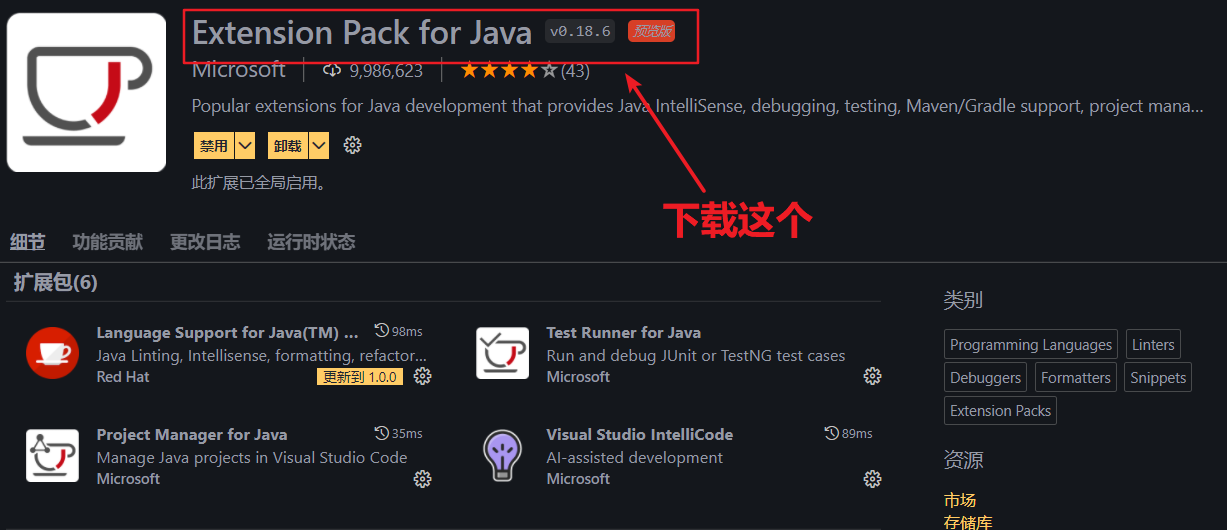Open gear for Test Runner for Java
The image size is (1227, 530).
873,376
